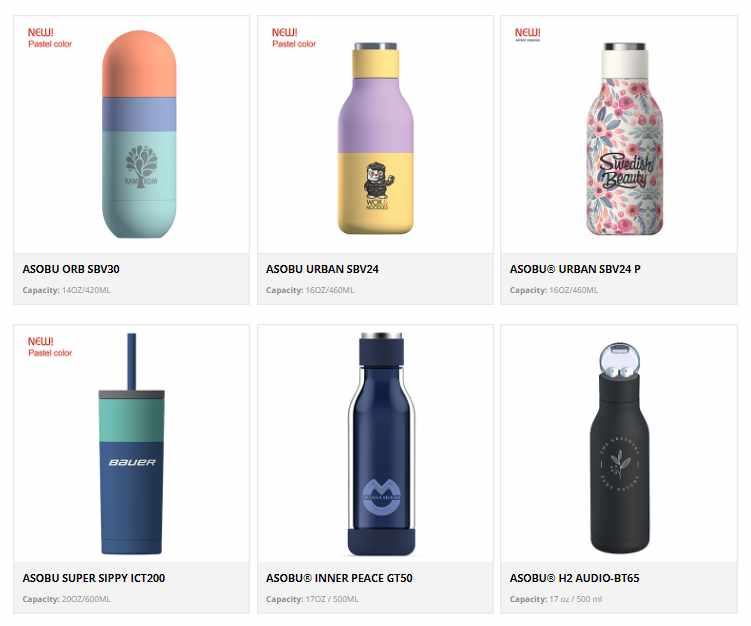This screenshot has width=751, height=626.
Task: Open the navy Inner Peace glass bottle image
Action: pos(381,444)
